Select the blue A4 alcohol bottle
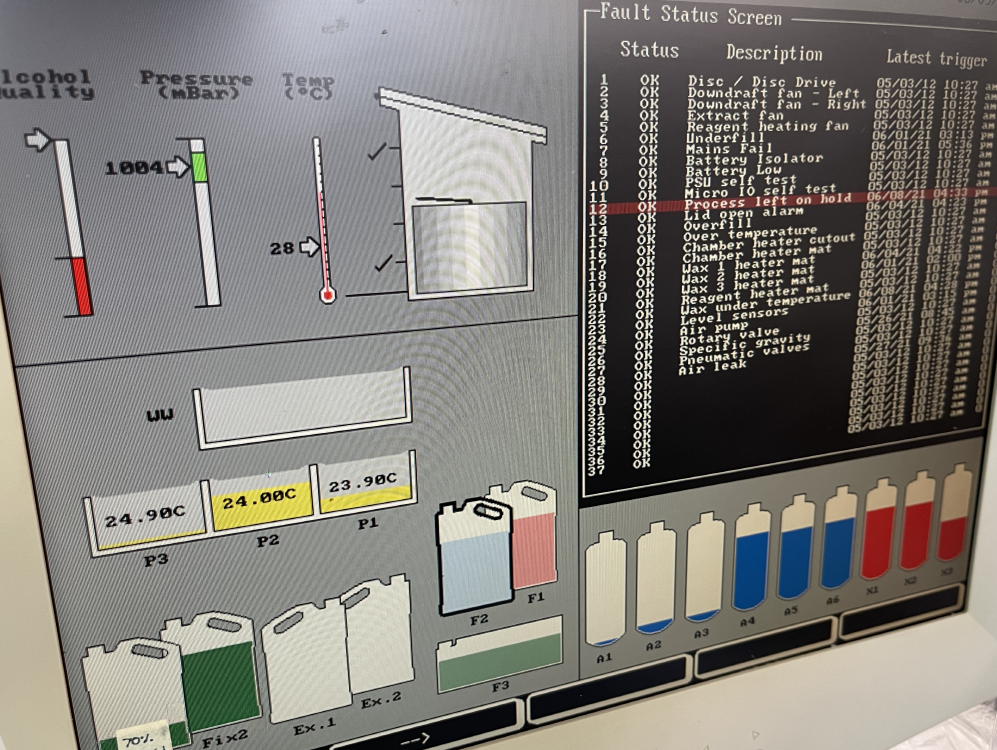 [x=751, y=560]
